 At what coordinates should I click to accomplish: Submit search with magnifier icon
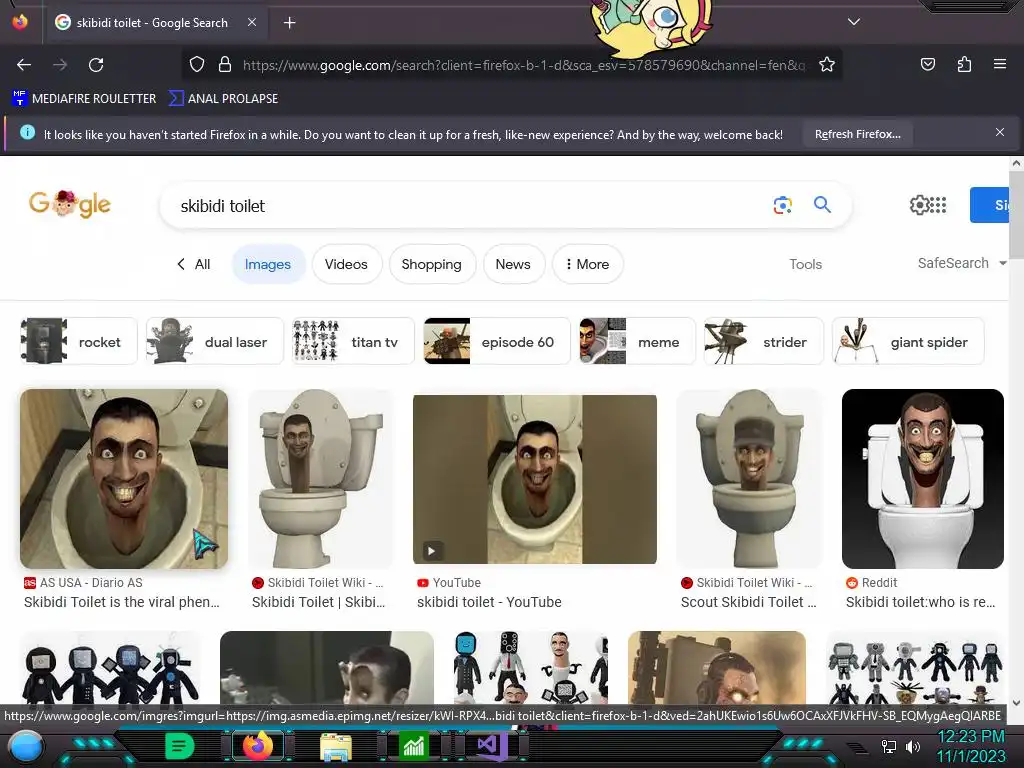tap(822, 205)
